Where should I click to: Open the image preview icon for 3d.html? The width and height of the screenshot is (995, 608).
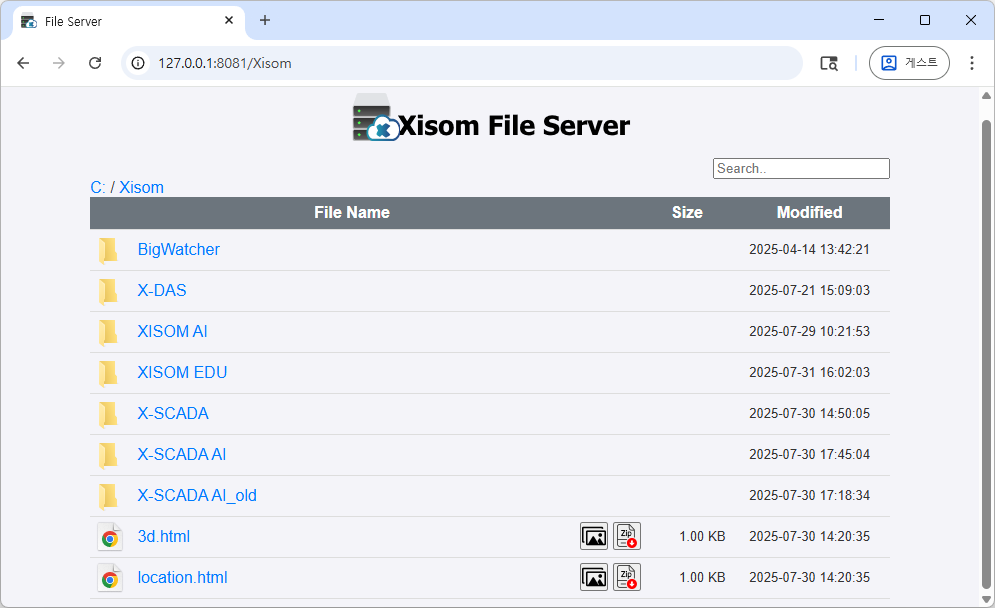click(x=594, y=536)
